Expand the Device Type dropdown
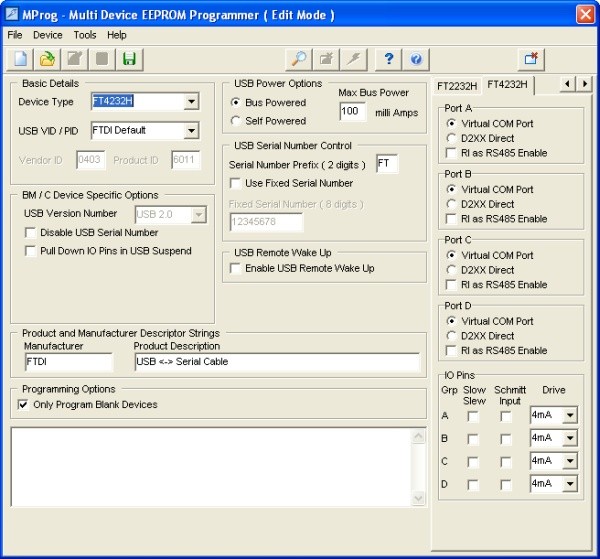This screenshot has width=600, height=559. (x=191, y=101)
